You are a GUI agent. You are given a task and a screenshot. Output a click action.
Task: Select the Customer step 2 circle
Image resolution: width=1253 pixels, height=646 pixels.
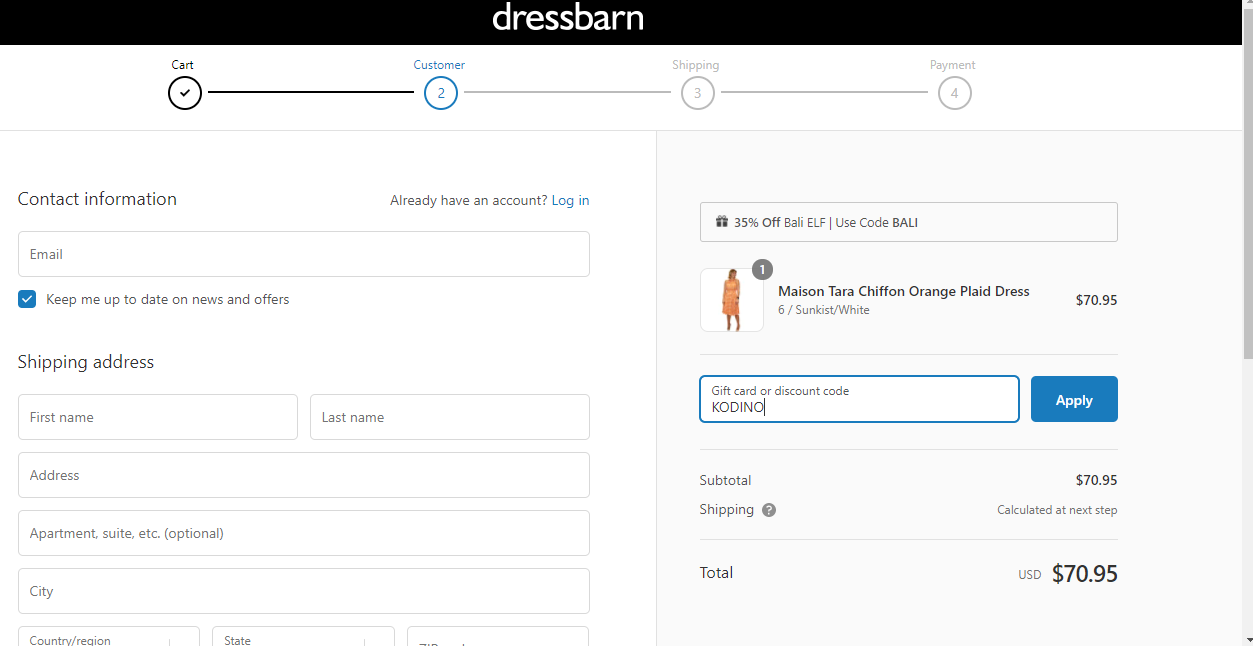click(x=441, y=93)
